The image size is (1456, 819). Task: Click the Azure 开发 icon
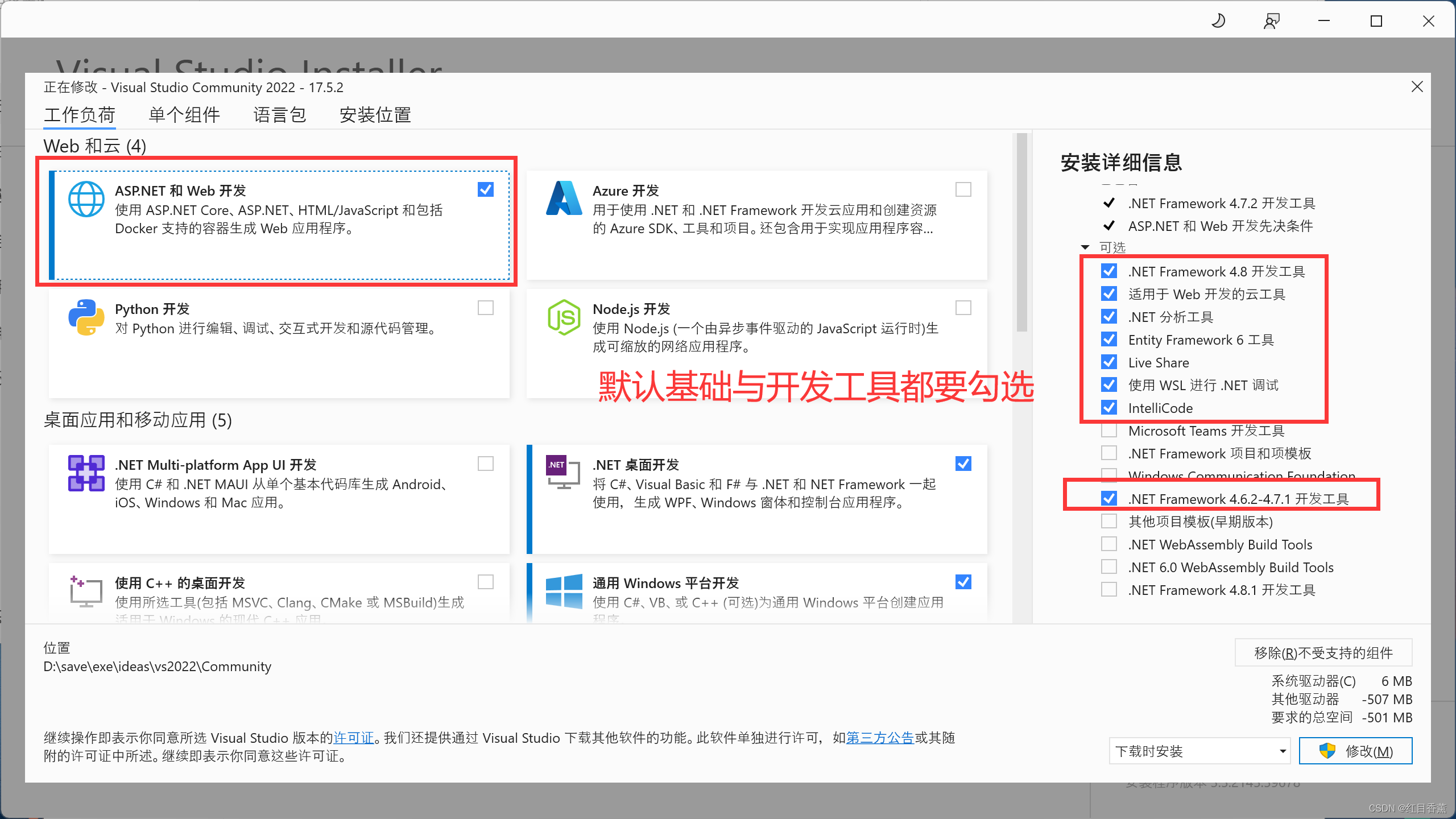pyautogui.click(x=564, y=199)
